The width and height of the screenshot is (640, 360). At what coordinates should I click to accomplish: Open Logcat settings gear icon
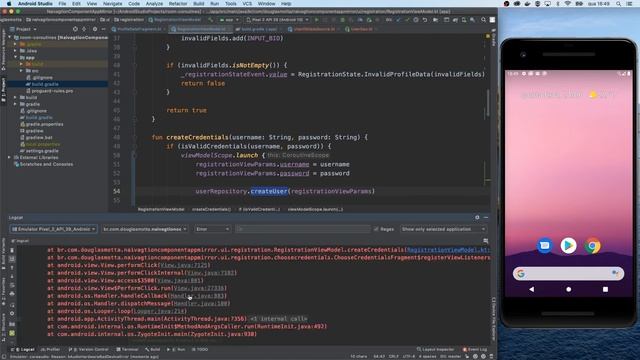[x=477, y=218]
